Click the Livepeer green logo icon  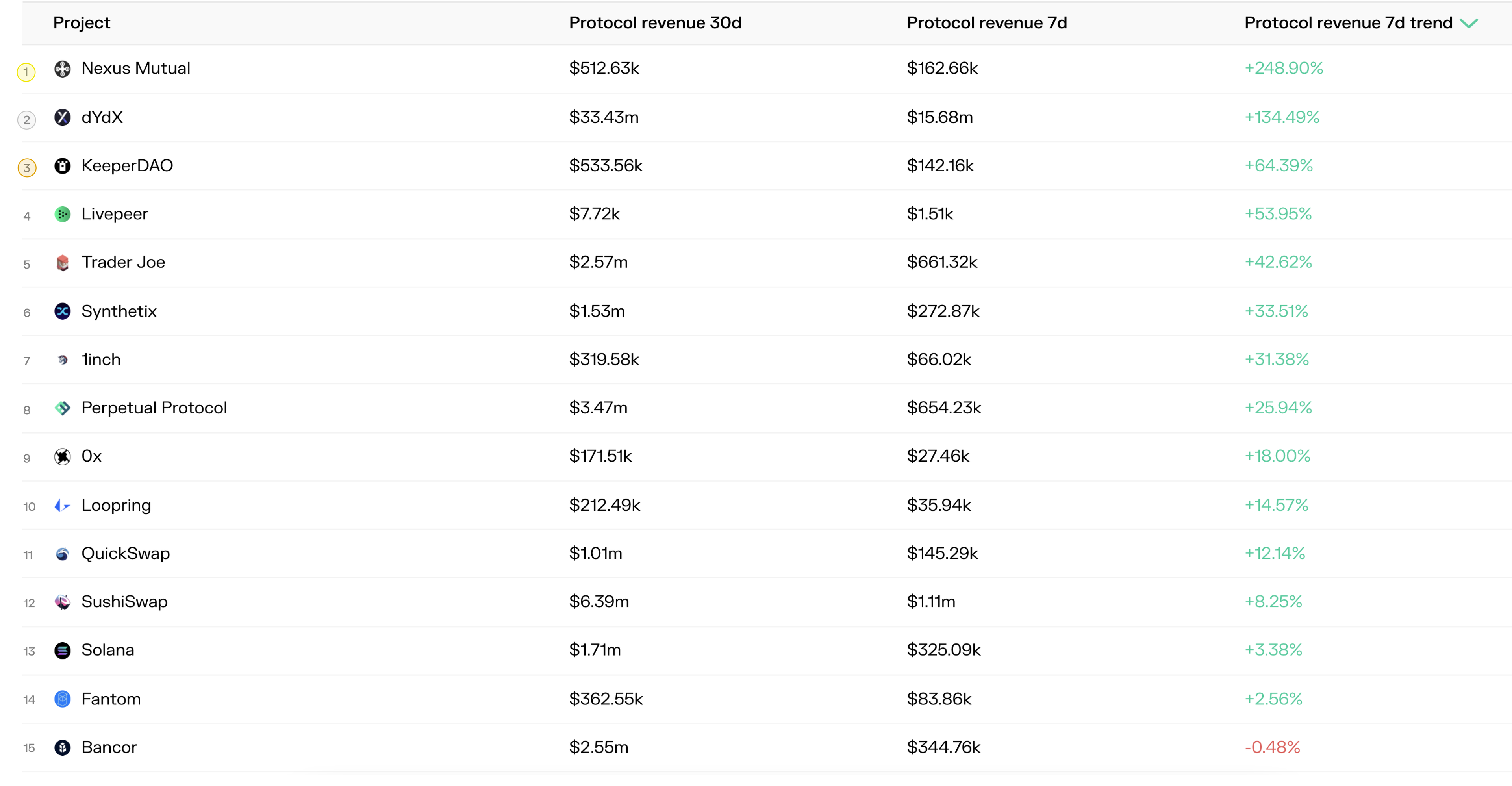tap(62, 214)
